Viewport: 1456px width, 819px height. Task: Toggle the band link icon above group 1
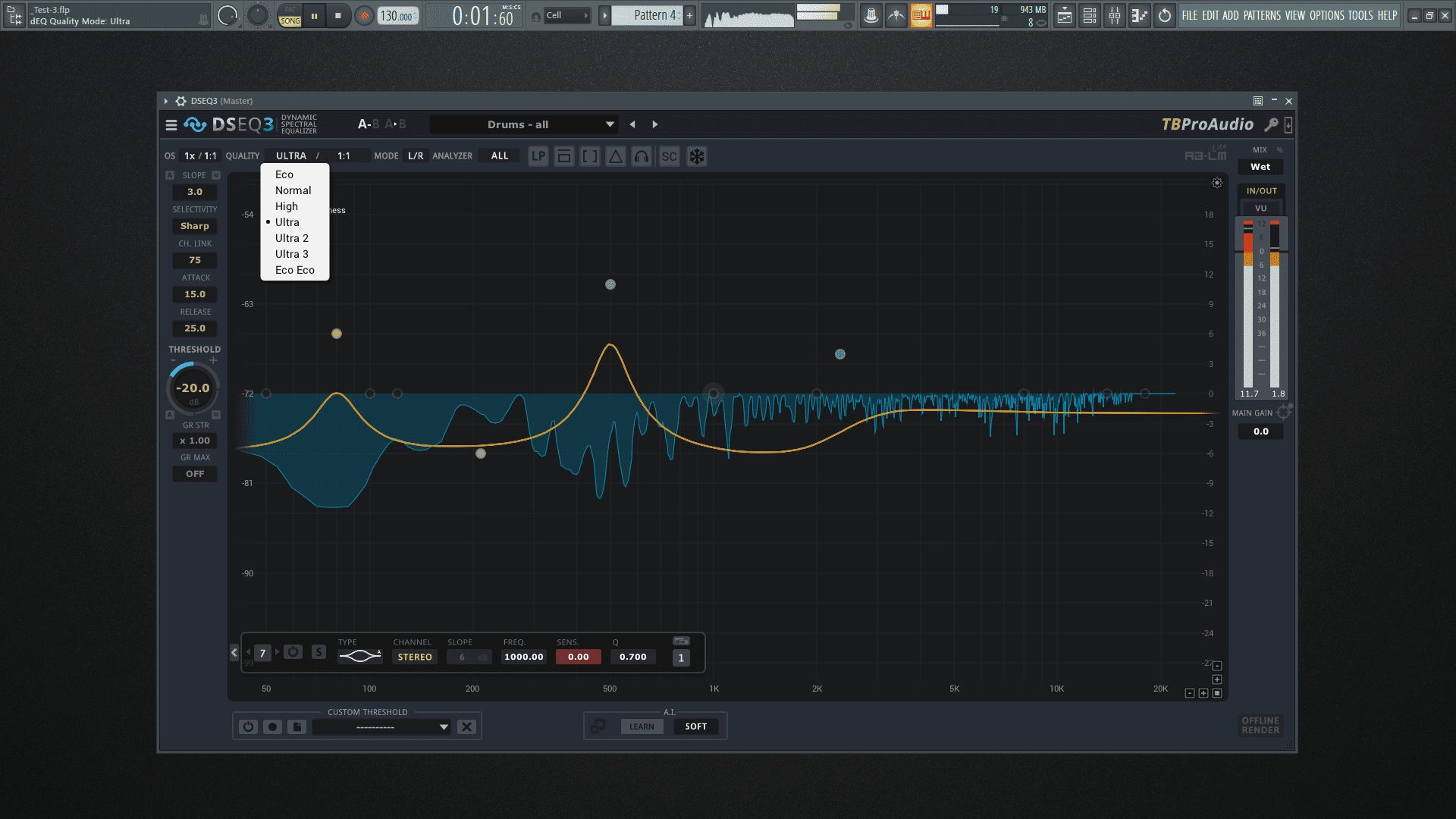(x=681, y=642)
